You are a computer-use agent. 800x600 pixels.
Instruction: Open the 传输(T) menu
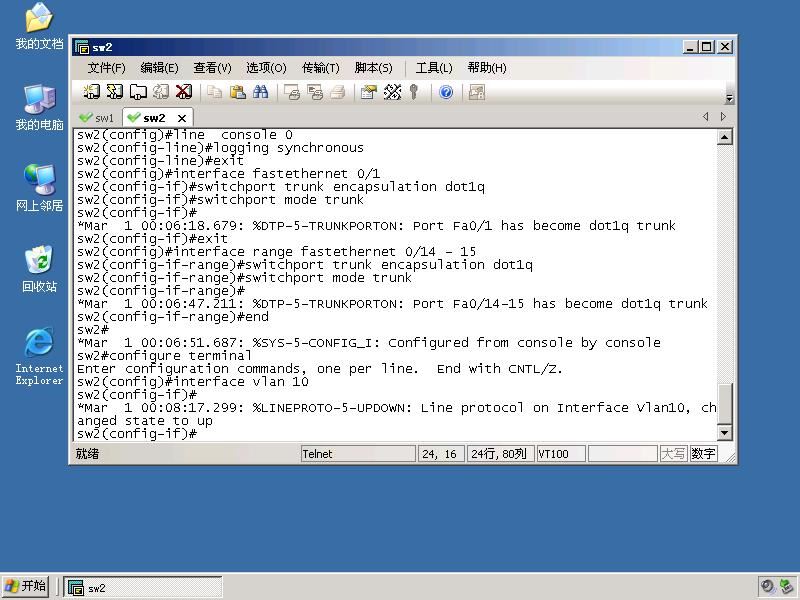320,68
